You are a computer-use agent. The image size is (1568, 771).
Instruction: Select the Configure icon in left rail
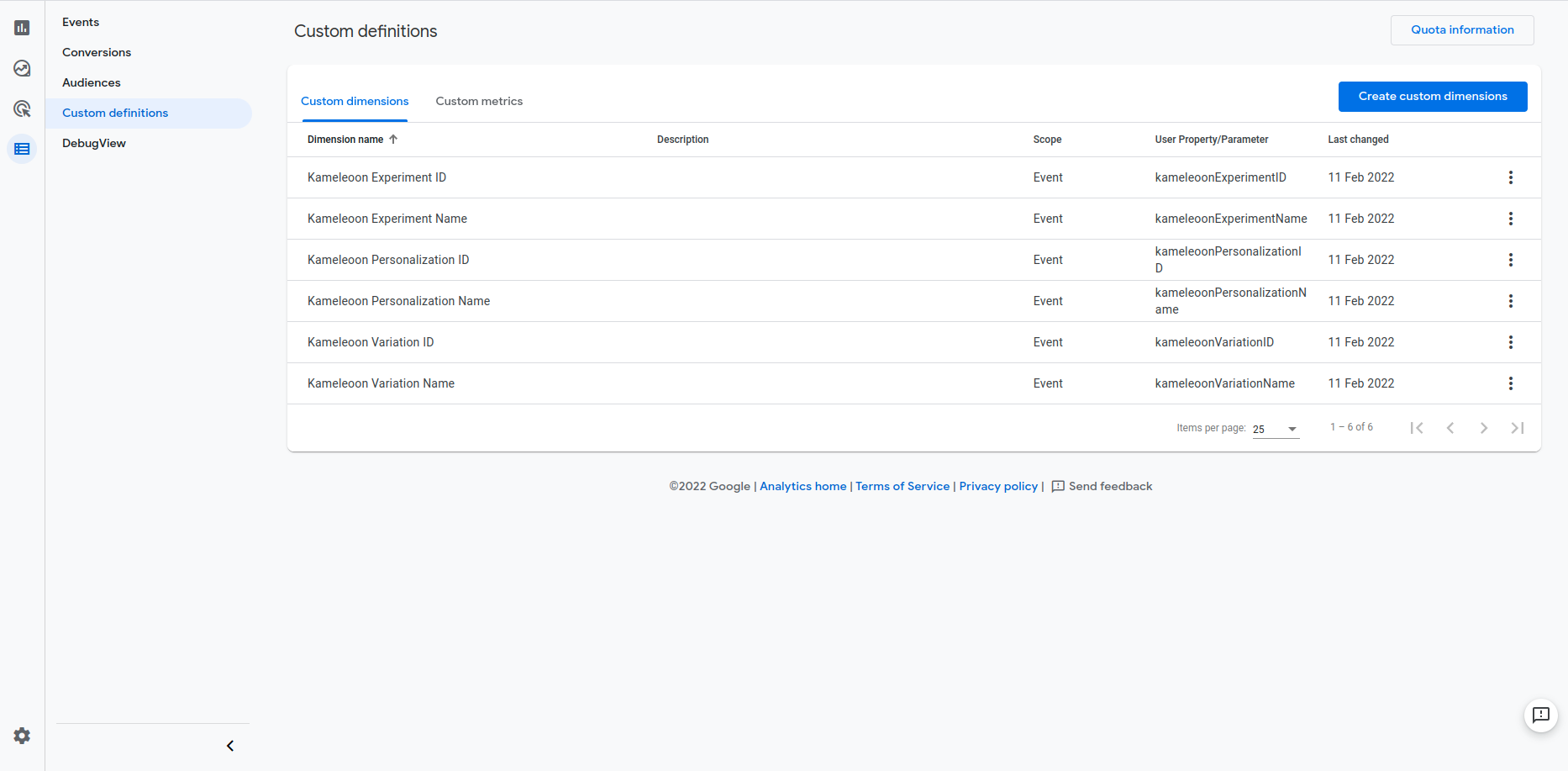tap(22, 149)
